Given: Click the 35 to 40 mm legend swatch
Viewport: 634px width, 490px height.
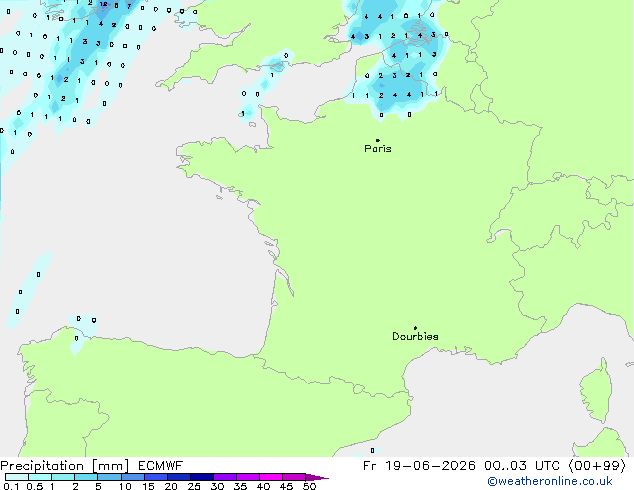Looking at the screenshot, I should 247,477.
